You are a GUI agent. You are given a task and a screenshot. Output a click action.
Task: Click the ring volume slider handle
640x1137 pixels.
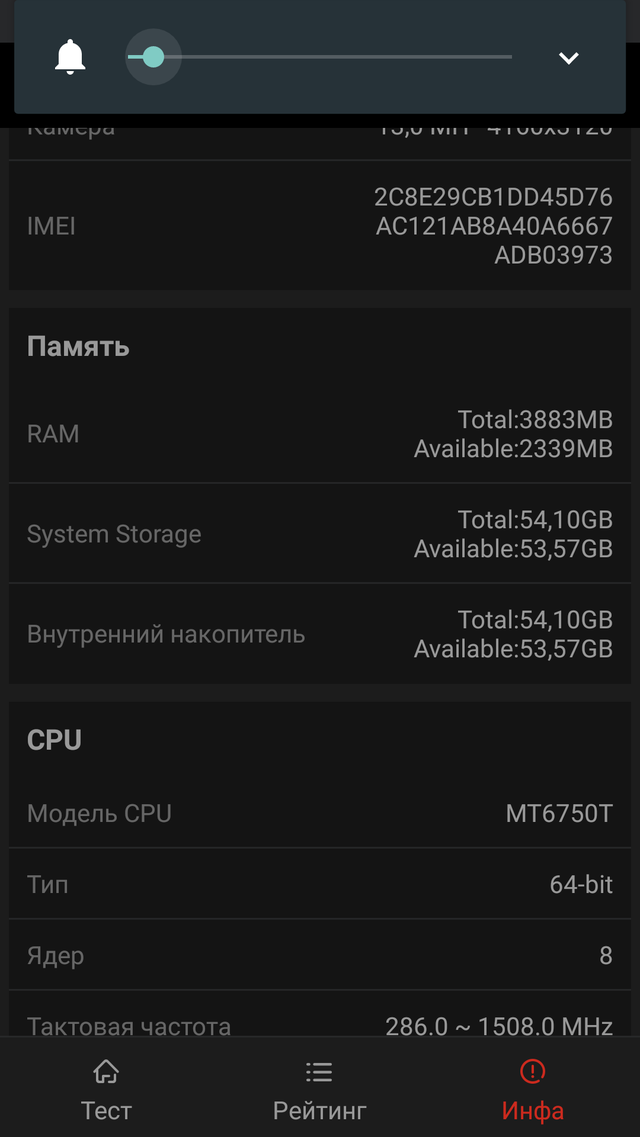[x=153, y=57]
